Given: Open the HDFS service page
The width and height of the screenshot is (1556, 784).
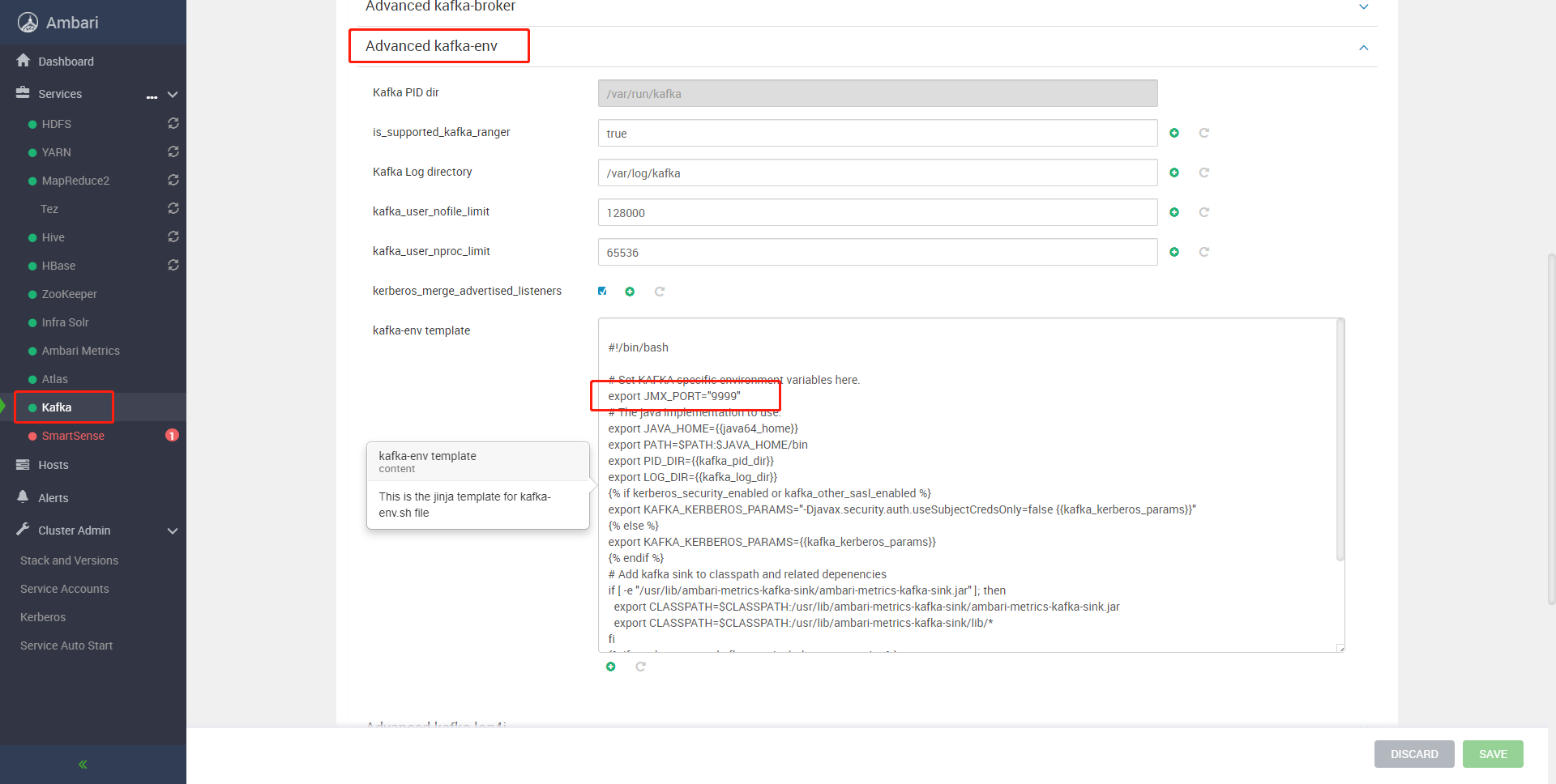Looking at the screenshot, I should pyautogui.click(x=57, y=124).
